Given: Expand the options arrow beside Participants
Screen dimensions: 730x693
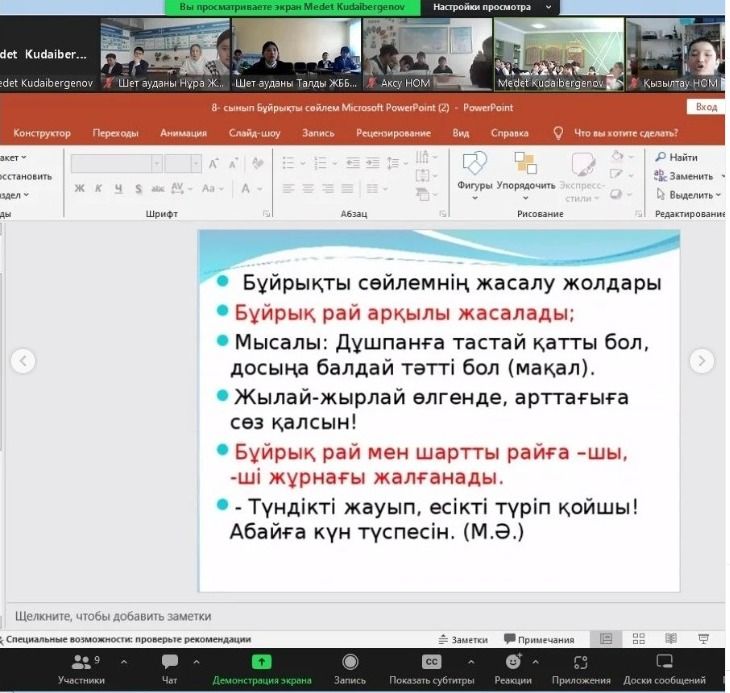Looking at the screenshot, I should [x=123, y=662].
